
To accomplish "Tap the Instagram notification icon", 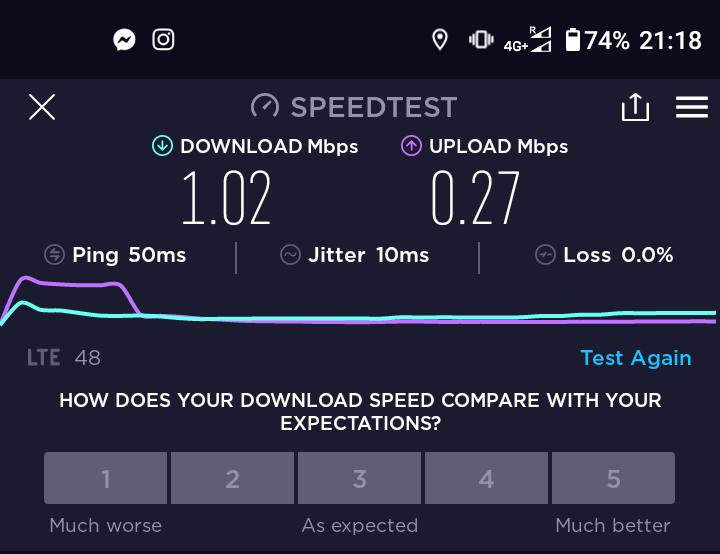I will click(163, 40).
